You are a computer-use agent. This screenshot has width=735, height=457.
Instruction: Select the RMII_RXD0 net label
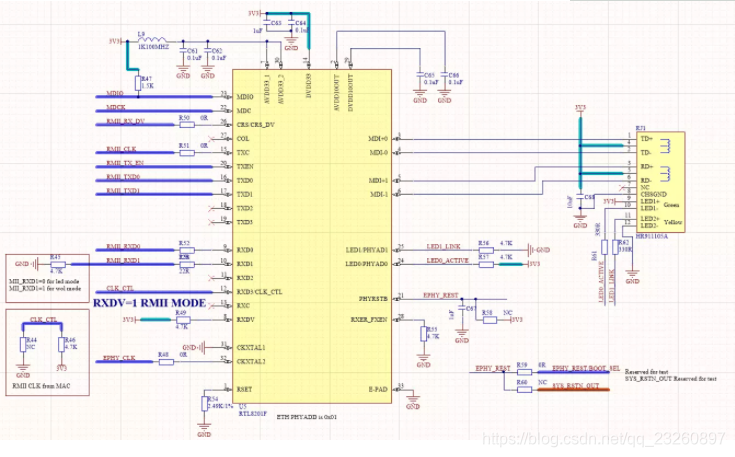123,247
